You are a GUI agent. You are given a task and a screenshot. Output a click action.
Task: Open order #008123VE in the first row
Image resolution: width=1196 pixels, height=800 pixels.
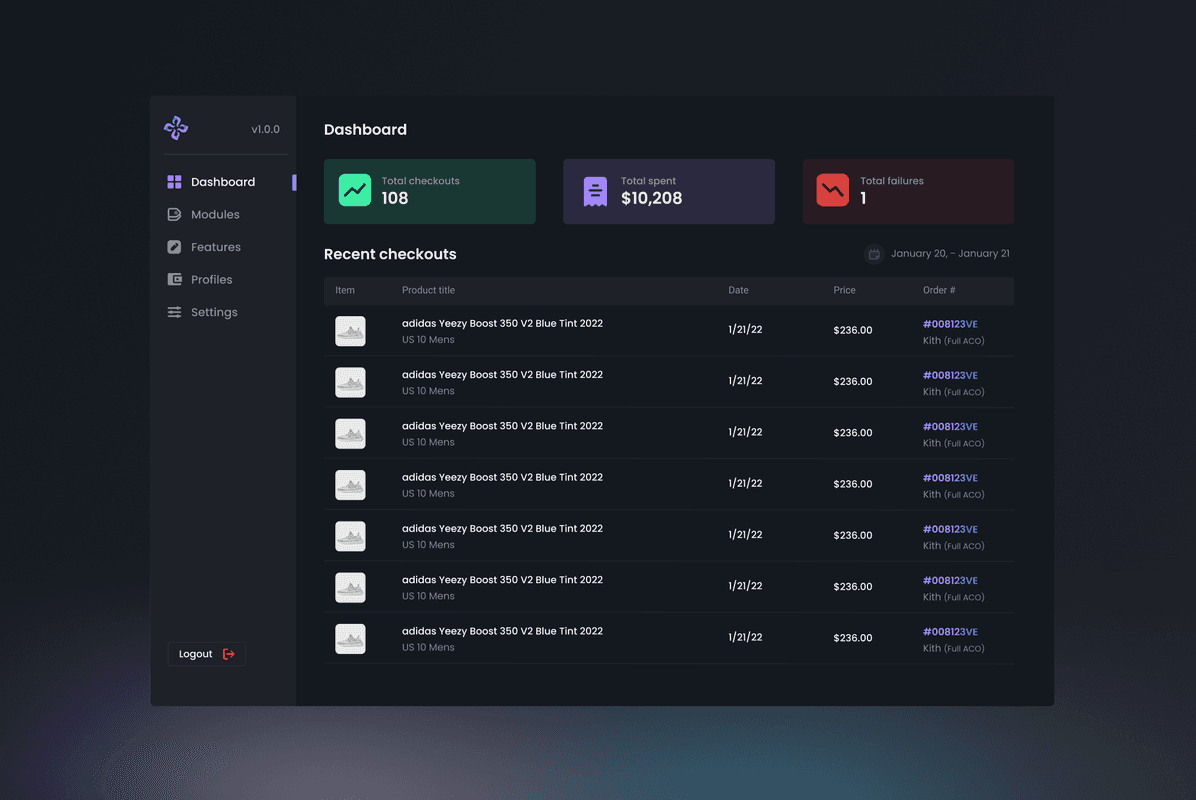[x=950, y=323]
